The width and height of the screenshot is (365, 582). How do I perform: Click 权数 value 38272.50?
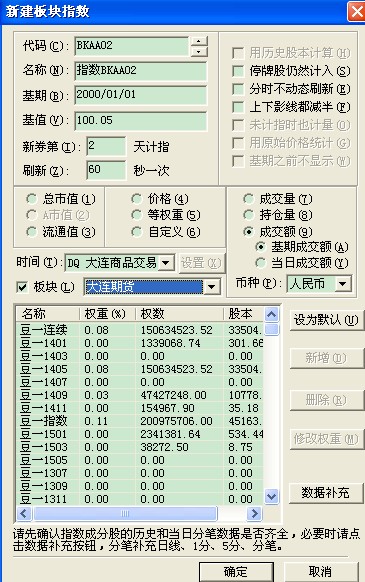(x=164, y=447)
